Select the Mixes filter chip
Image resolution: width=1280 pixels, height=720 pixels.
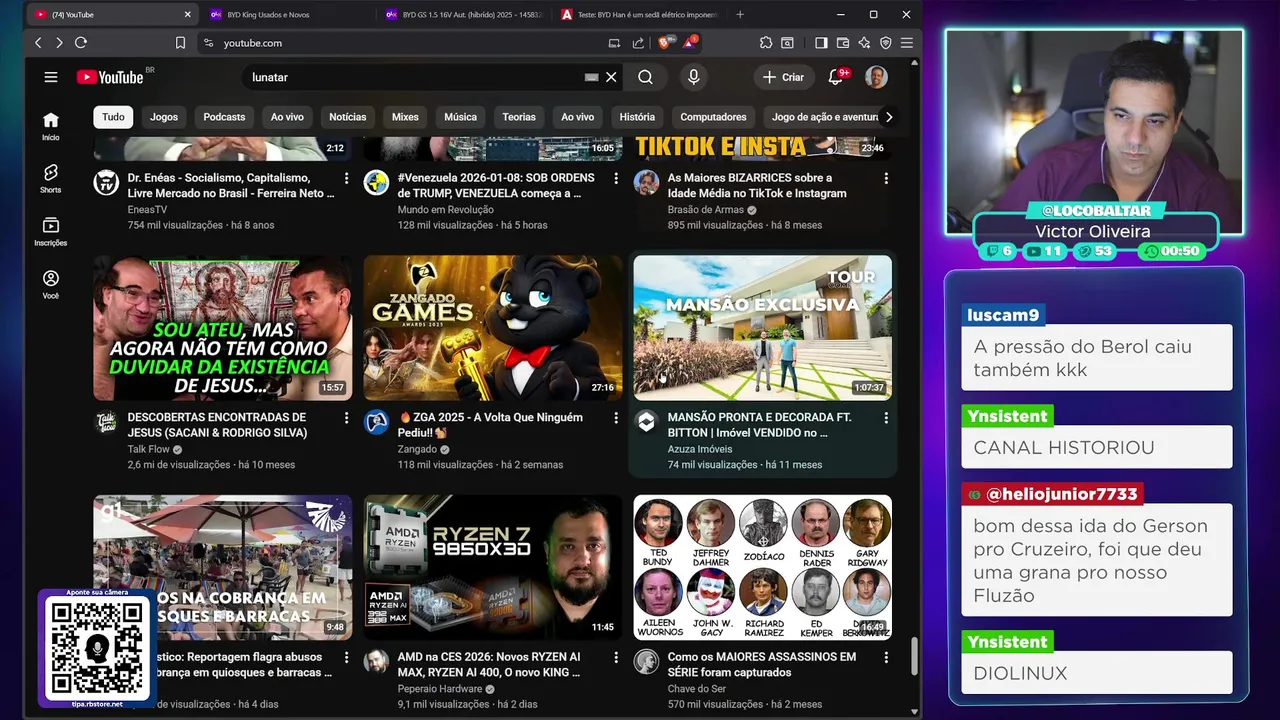405,117
